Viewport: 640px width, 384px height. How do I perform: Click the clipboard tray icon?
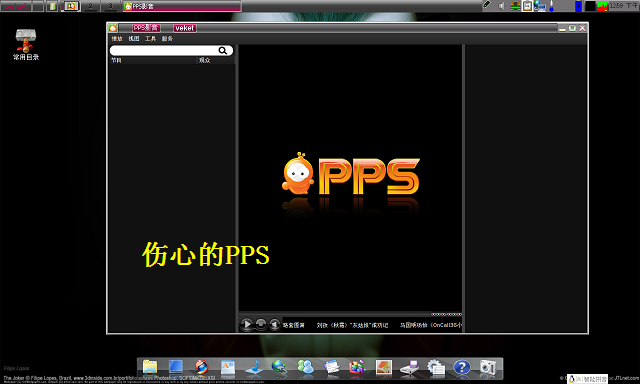527,6
